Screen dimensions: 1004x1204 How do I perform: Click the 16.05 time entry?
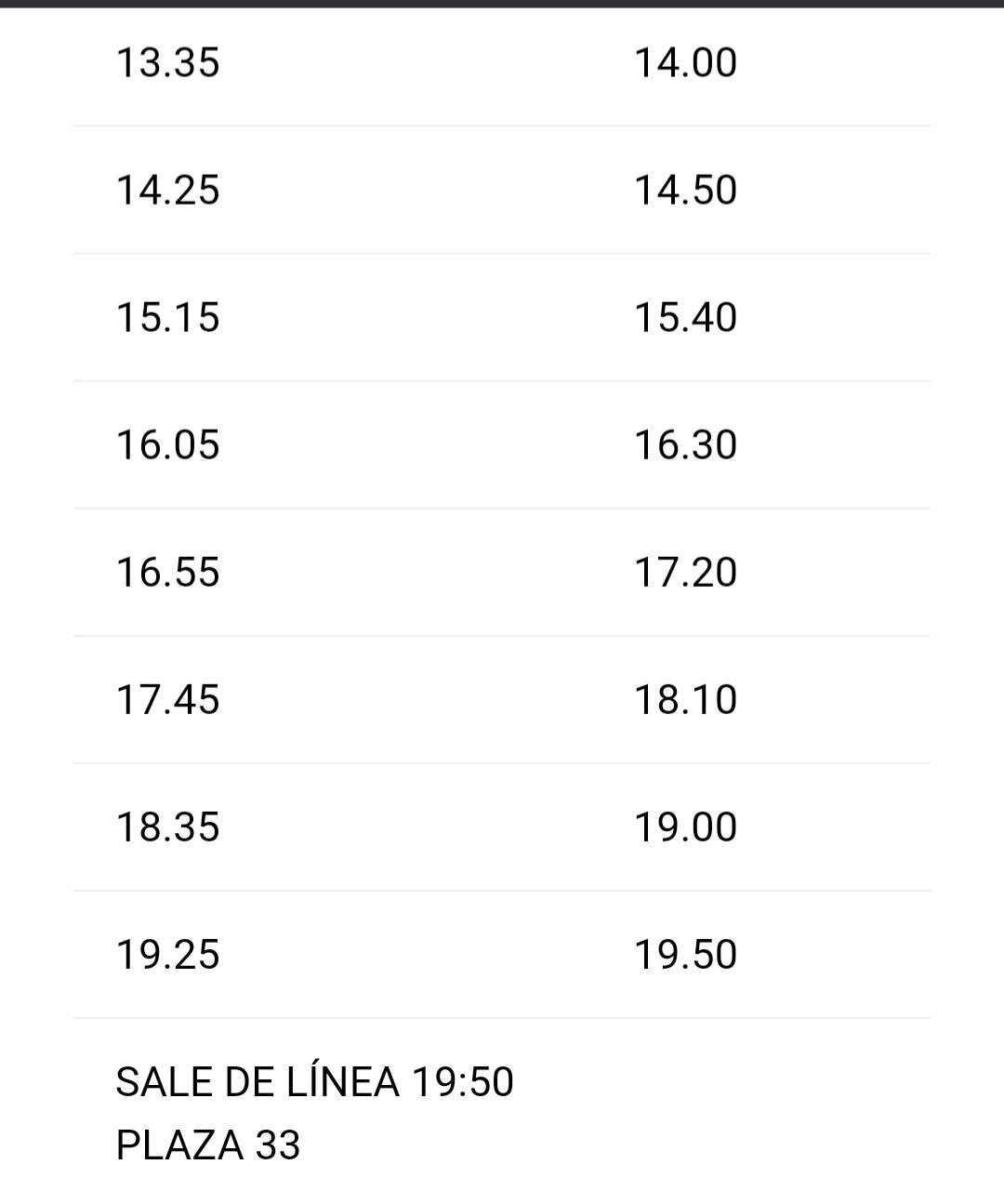click(x=167, y=445)
